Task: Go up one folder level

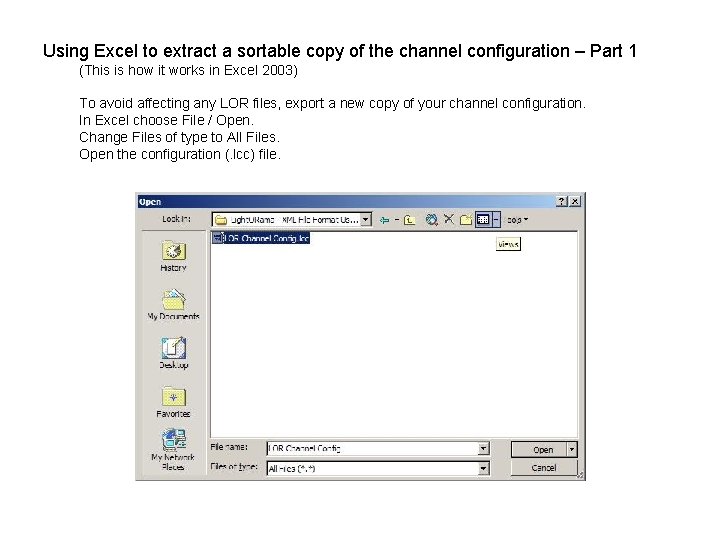Action: click(409, 220)
